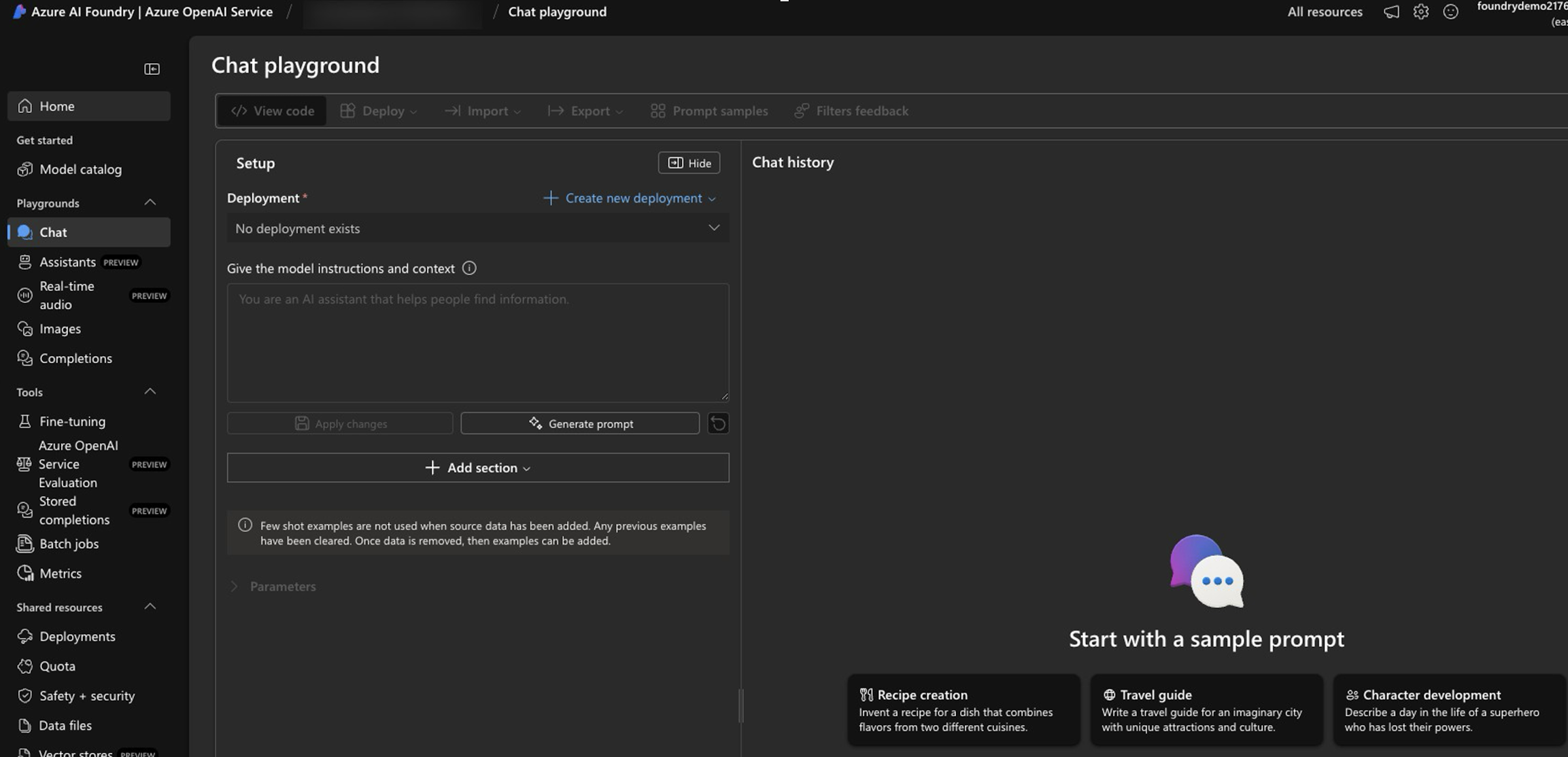
Task: Go to Assistants playground
Action: 89,262
